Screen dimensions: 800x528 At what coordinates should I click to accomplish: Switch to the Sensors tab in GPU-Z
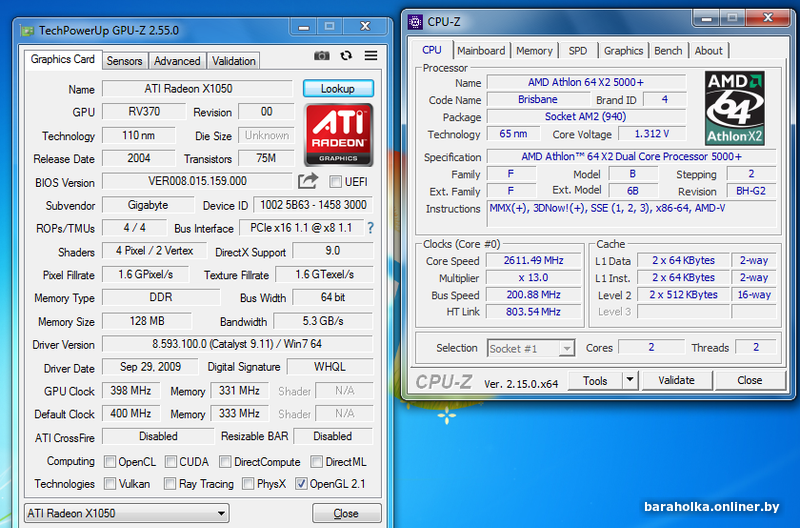pos(124,61)
